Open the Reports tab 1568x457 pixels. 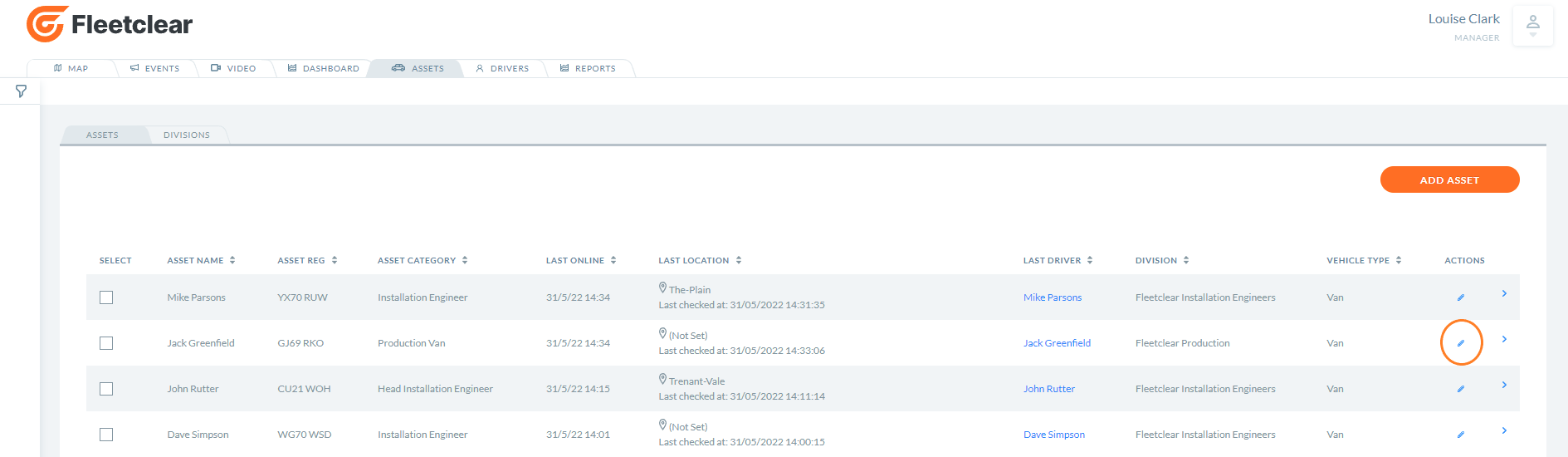point(588,68)
